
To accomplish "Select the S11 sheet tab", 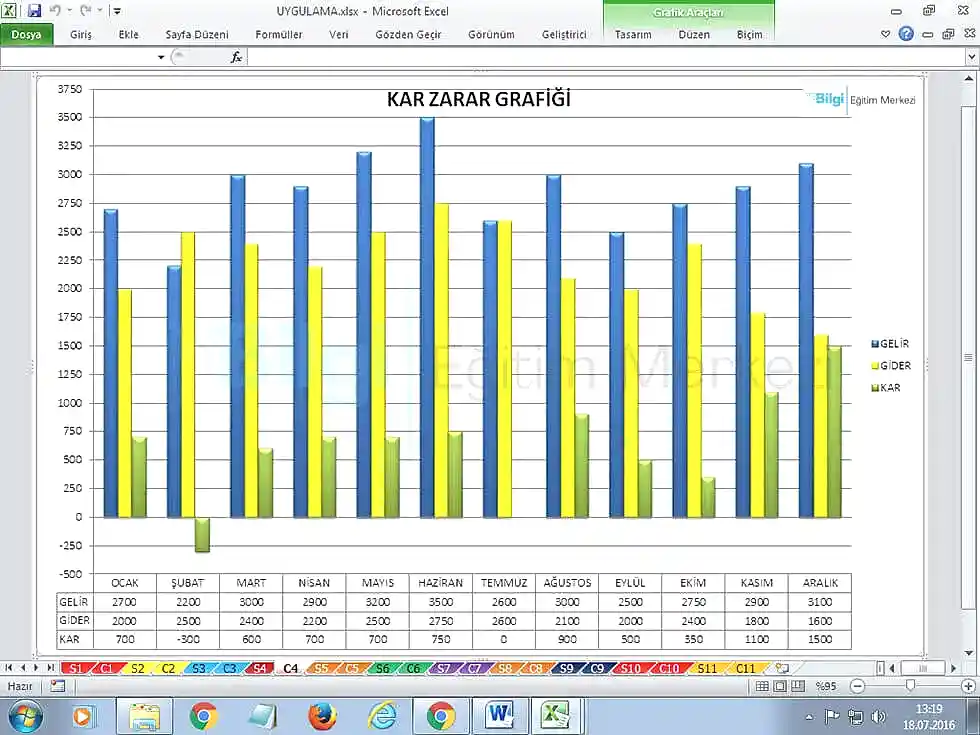I will pos(707,667).
